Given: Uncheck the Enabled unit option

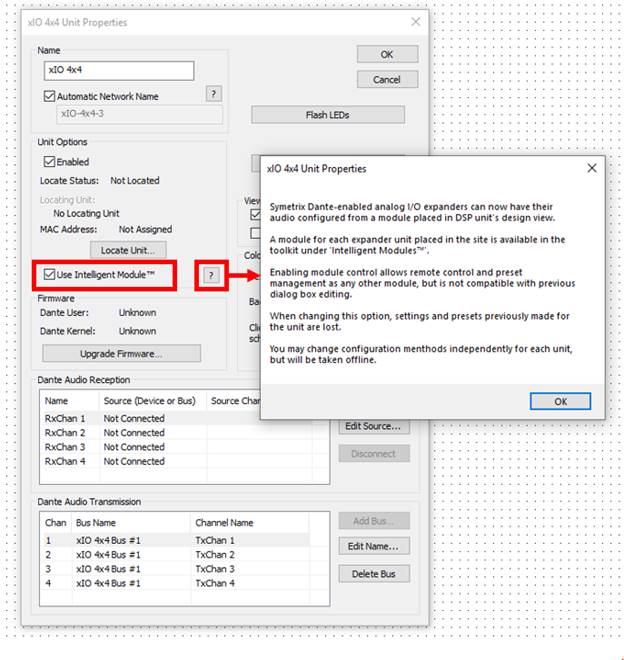Looking at the screenshot, I should [49, 162].
